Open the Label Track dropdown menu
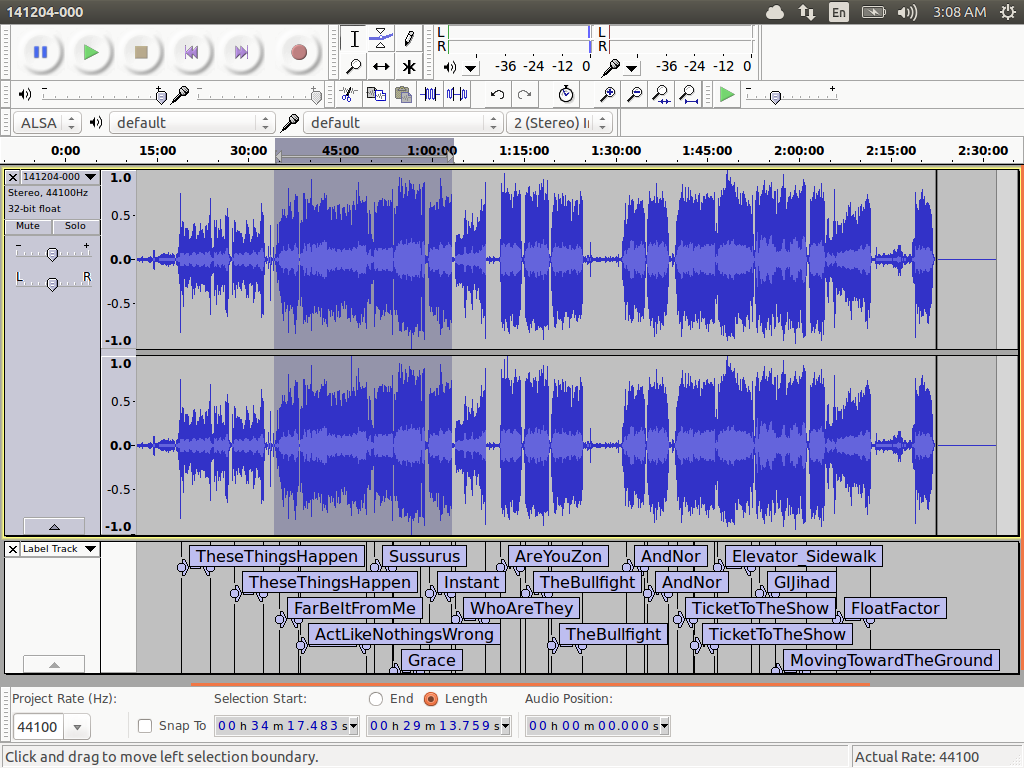This screenshot has width=1024, height=768. pos(59,549)
